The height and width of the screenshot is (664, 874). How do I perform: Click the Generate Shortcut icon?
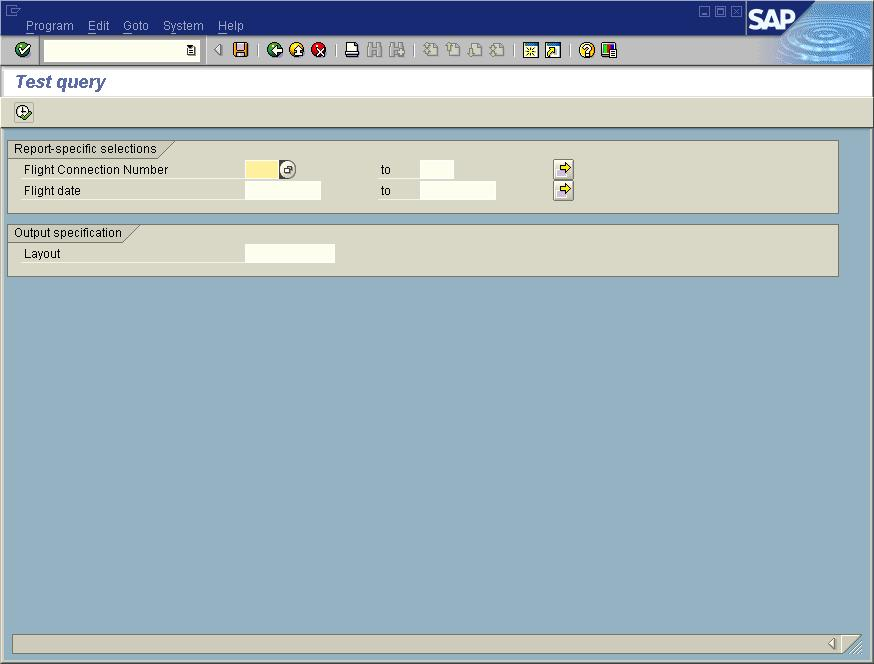pos(553,50)
